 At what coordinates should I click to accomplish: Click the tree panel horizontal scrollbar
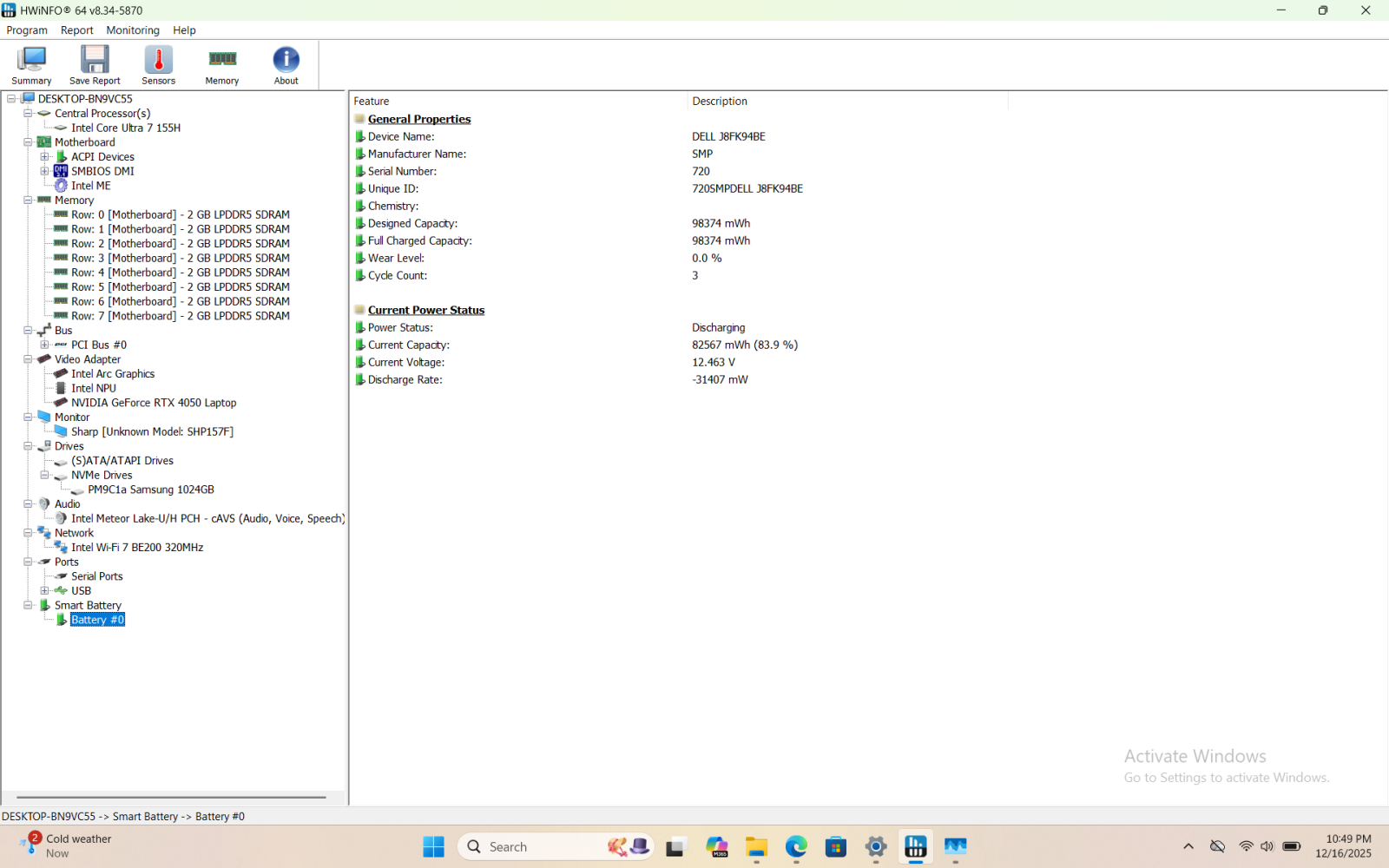171,797
